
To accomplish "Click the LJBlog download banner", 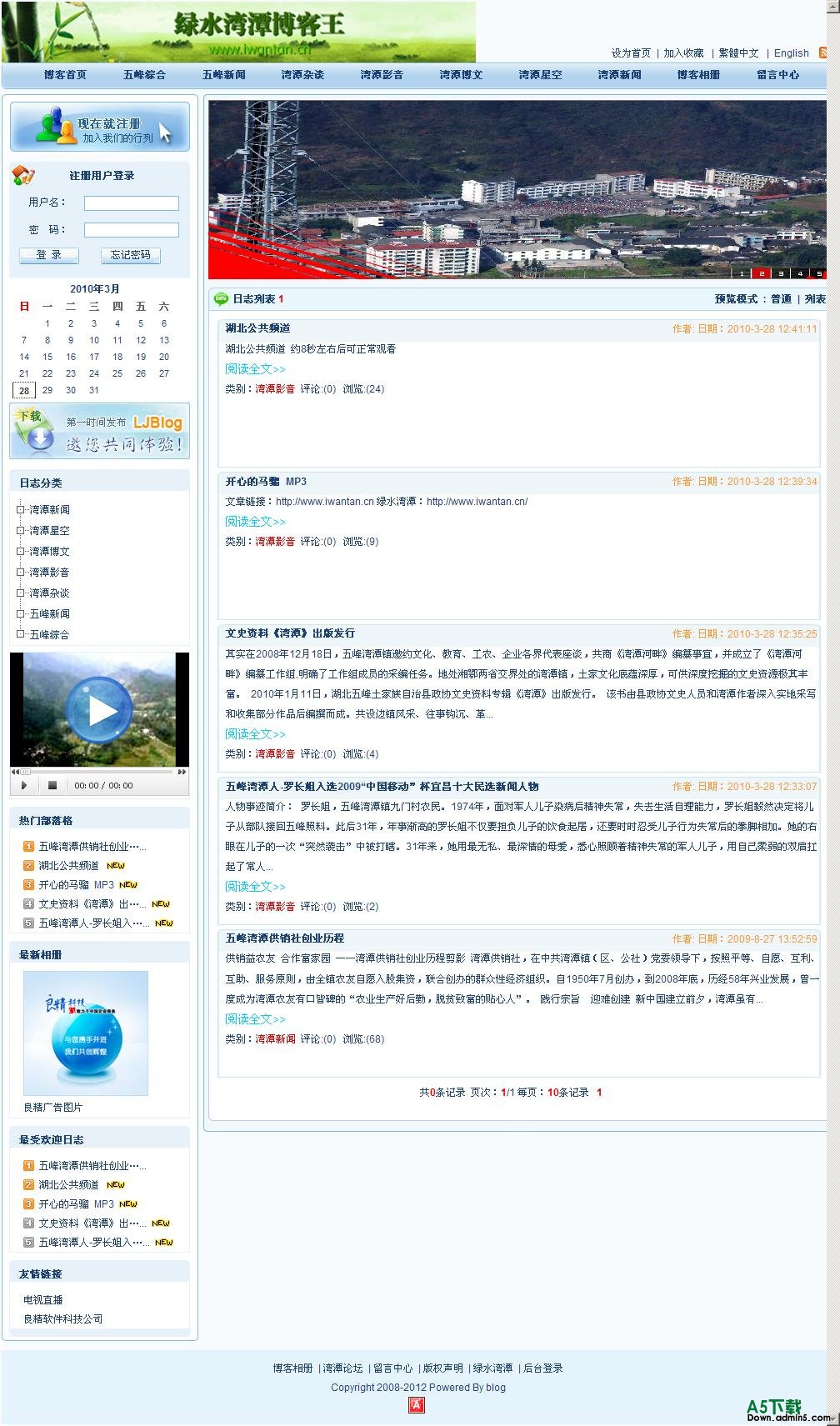I will tap(100, 431).
